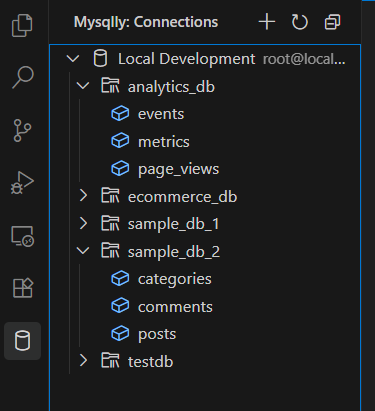Select the categories table
375x411 pixels.
click(x=175, y=279)
